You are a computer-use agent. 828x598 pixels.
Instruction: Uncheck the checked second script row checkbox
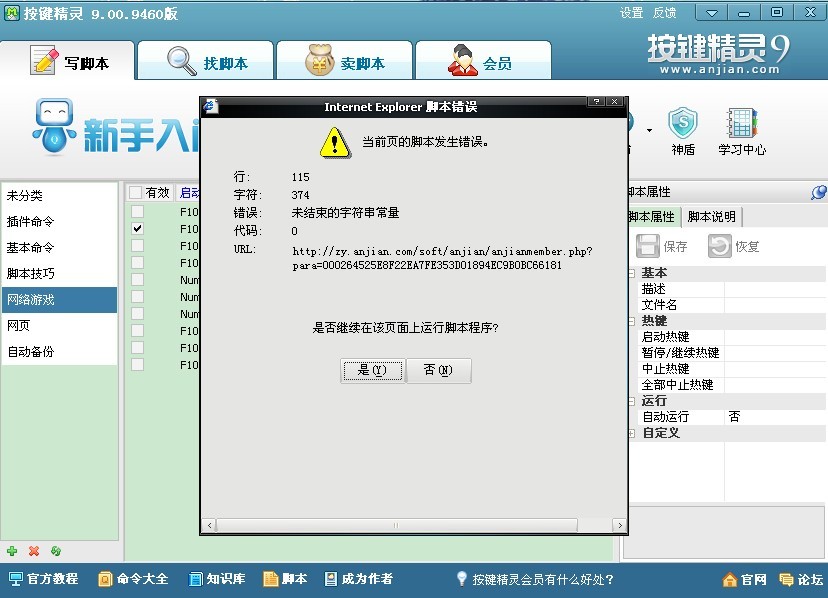click(x=137, y=228)
